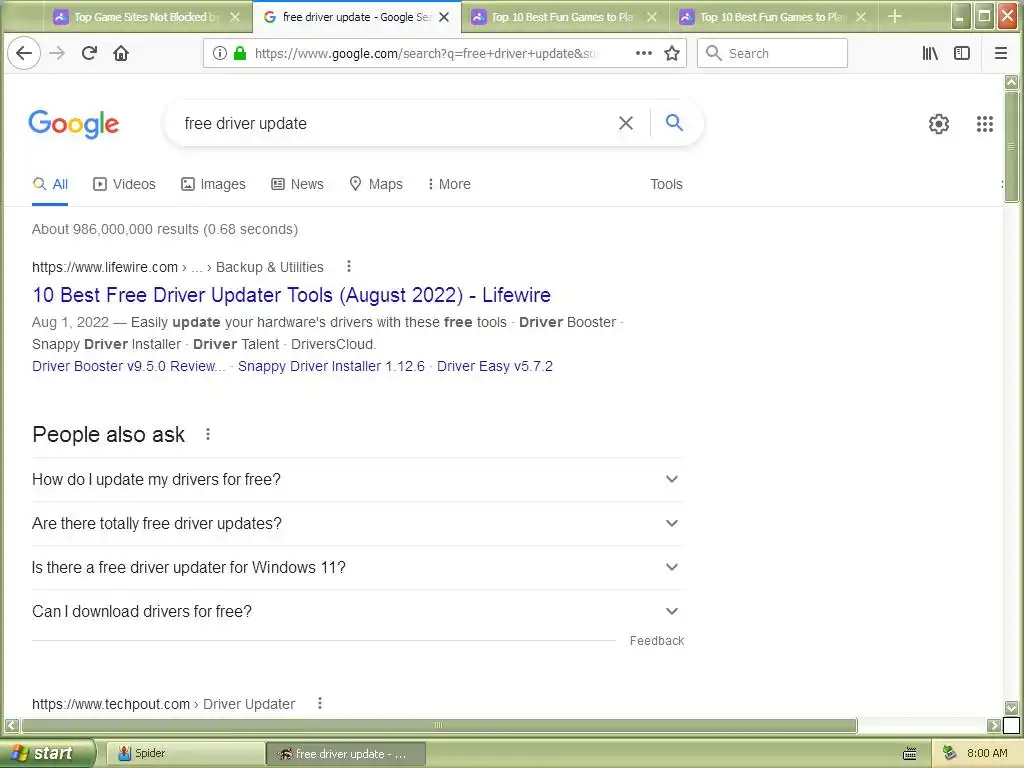Focus the Firefox Search box
Screen dimensions: 1024x768
click(x=772, y=53)
